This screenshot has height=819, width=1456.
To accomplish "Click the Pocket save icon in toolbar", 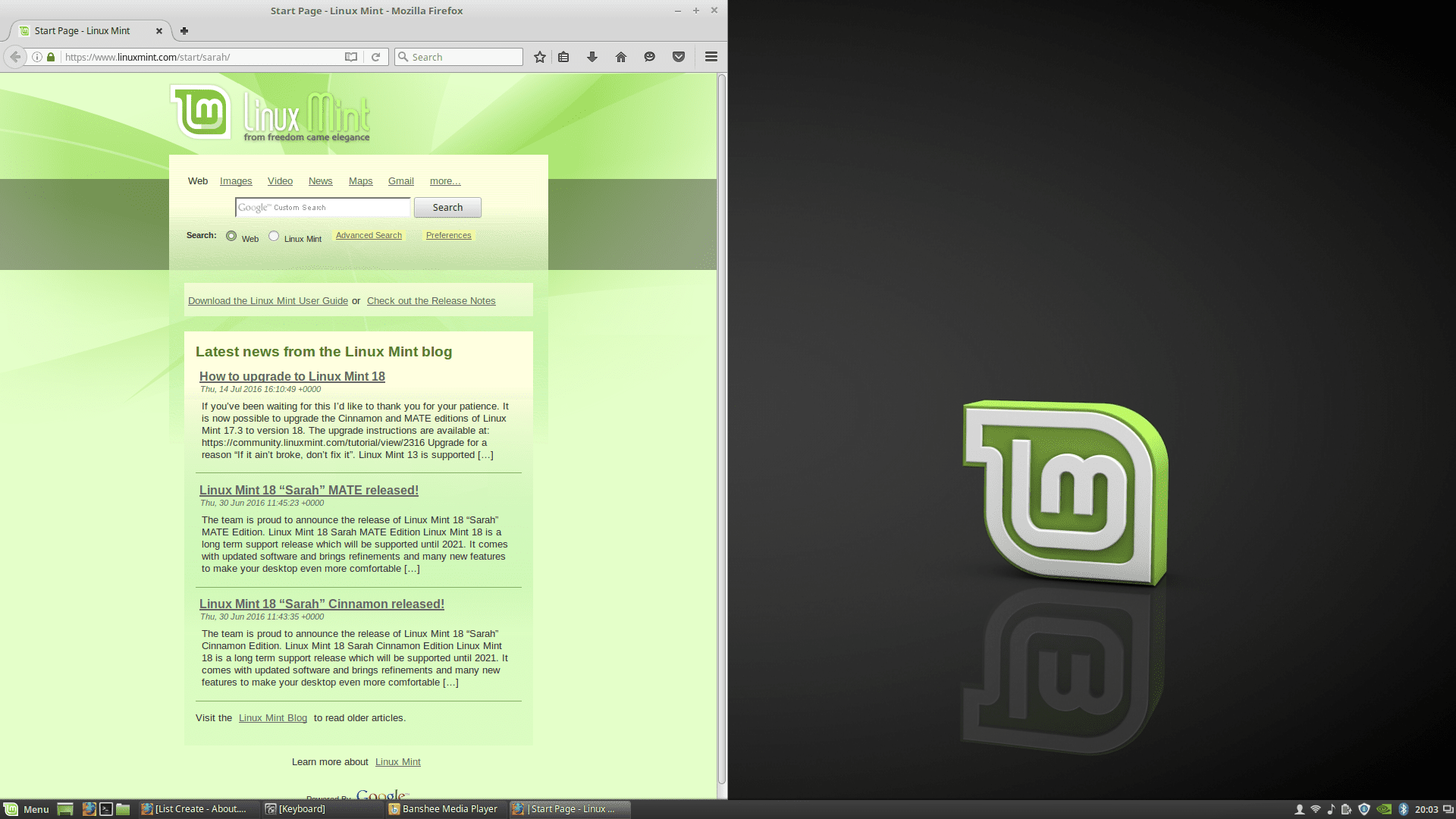I will pyautogui.click(x=678, y=57).
